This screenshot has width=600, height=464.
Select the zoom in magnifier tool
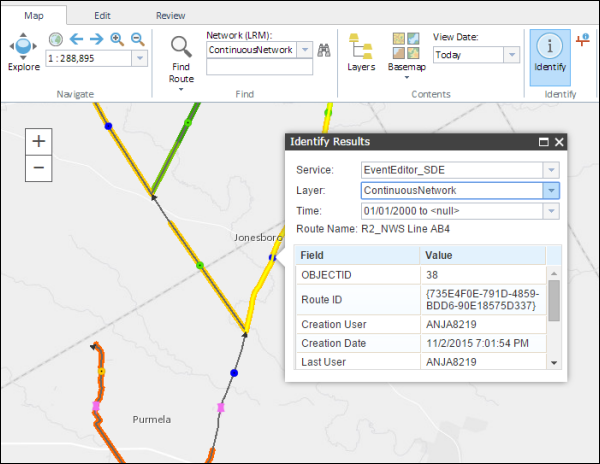117,39
